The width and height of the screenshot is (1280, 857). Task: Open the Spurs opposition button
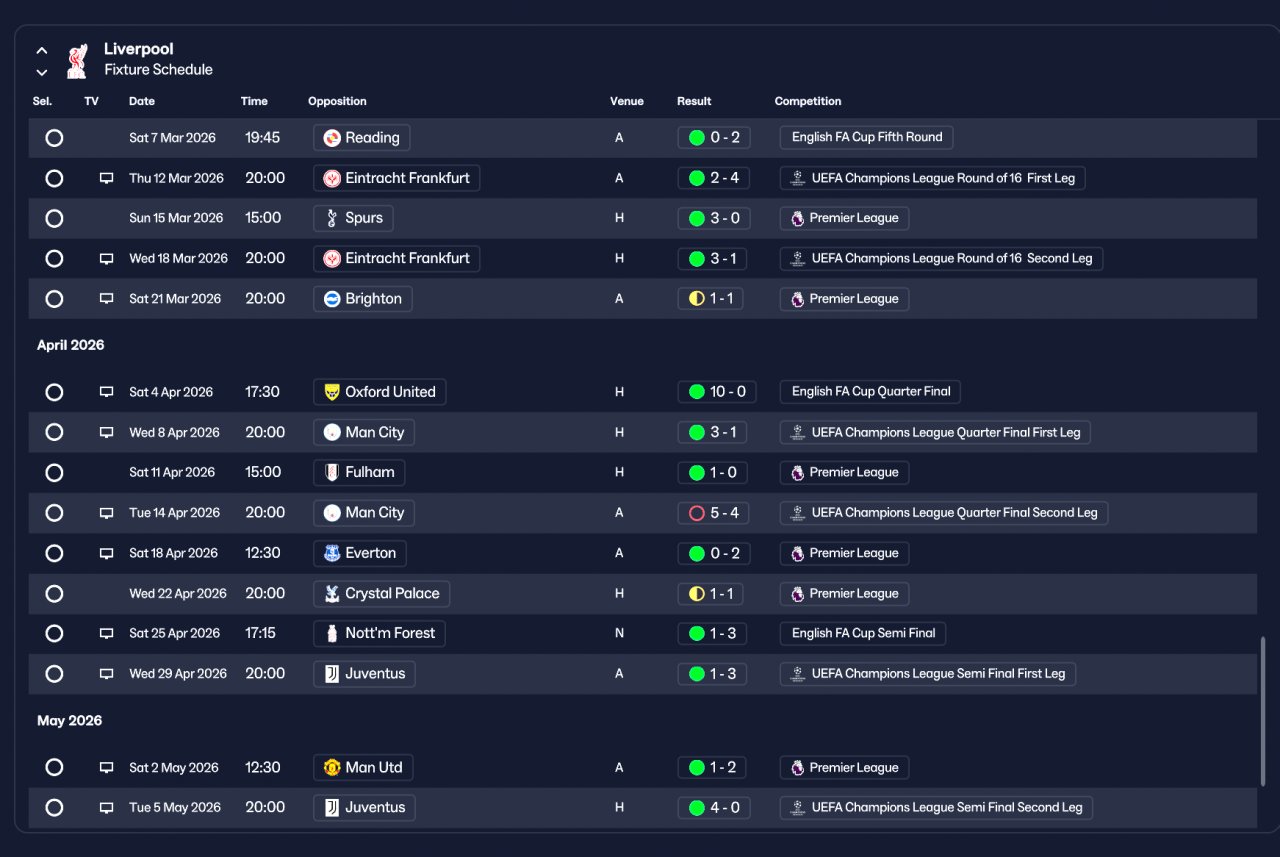tap(353, 218)
